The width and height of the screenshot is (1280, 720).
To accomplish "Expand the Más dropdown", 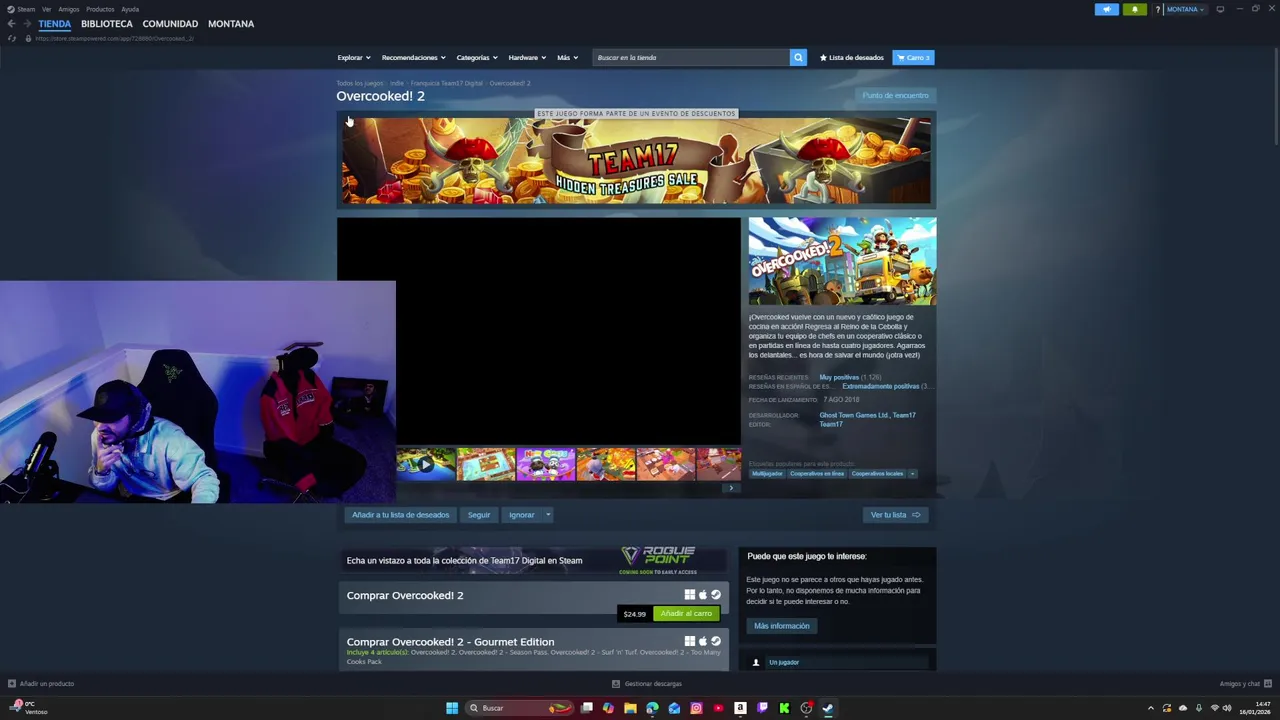I will coord(567,57).
